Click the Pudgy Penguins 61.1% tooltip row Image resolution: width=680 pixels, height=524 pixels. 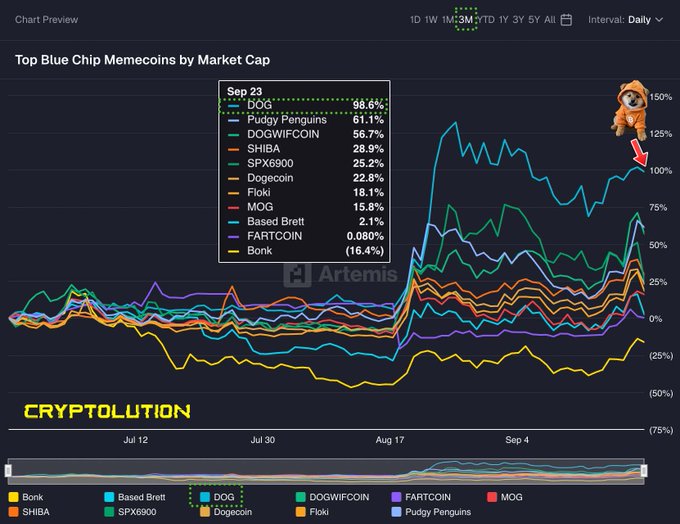(305, 120)
